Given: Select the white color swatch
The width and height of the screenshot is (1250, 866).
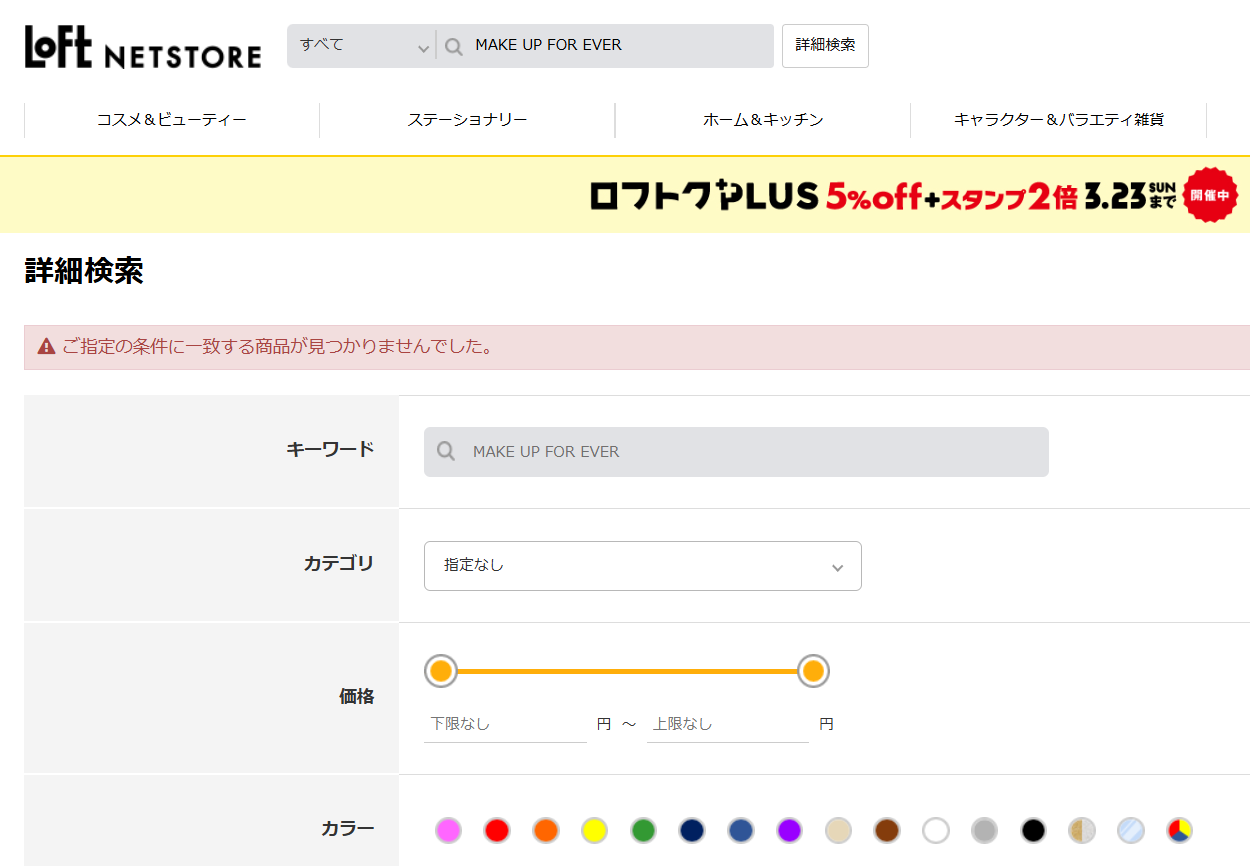Looking at the screenshot, I should [x=936, y=830].
